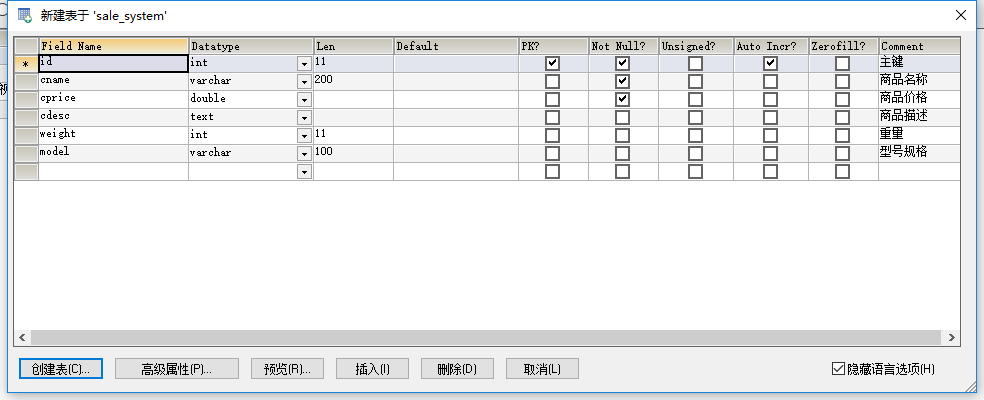Click Len column header
The image size is (984, 400).
click(x=354, y=46)
